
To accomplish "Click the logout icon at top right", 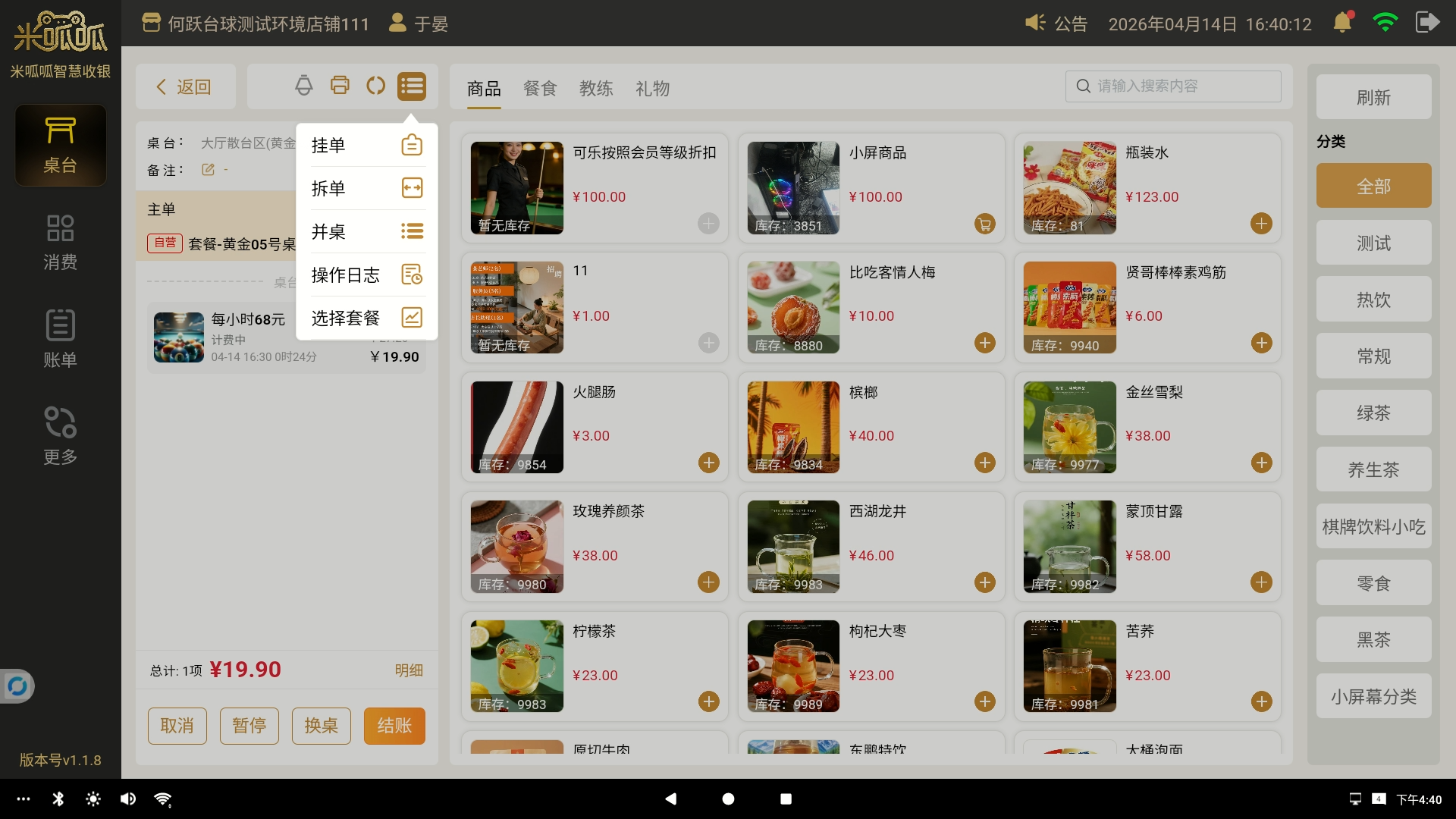I will click(1426, 23).
